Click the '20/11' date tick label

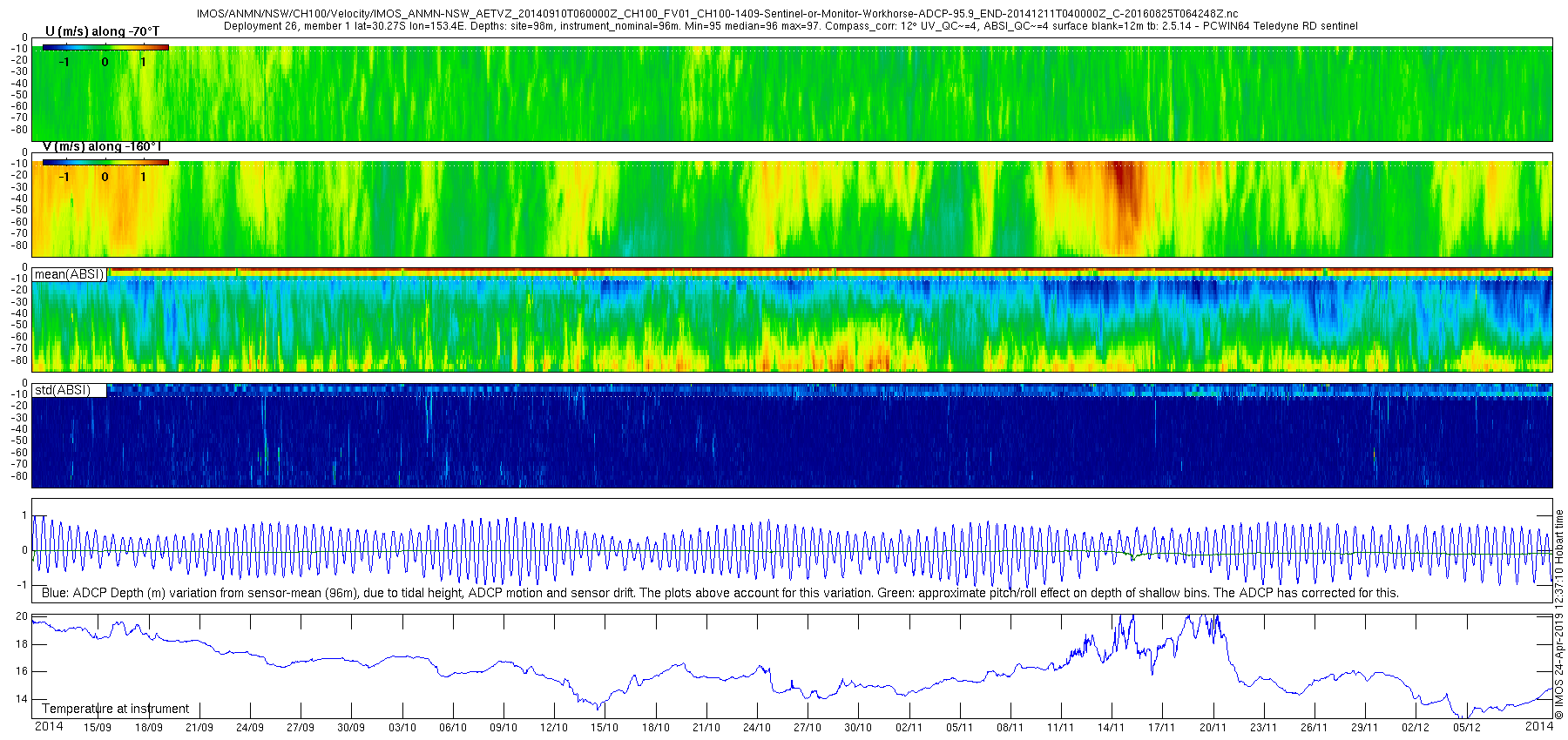1213,728
